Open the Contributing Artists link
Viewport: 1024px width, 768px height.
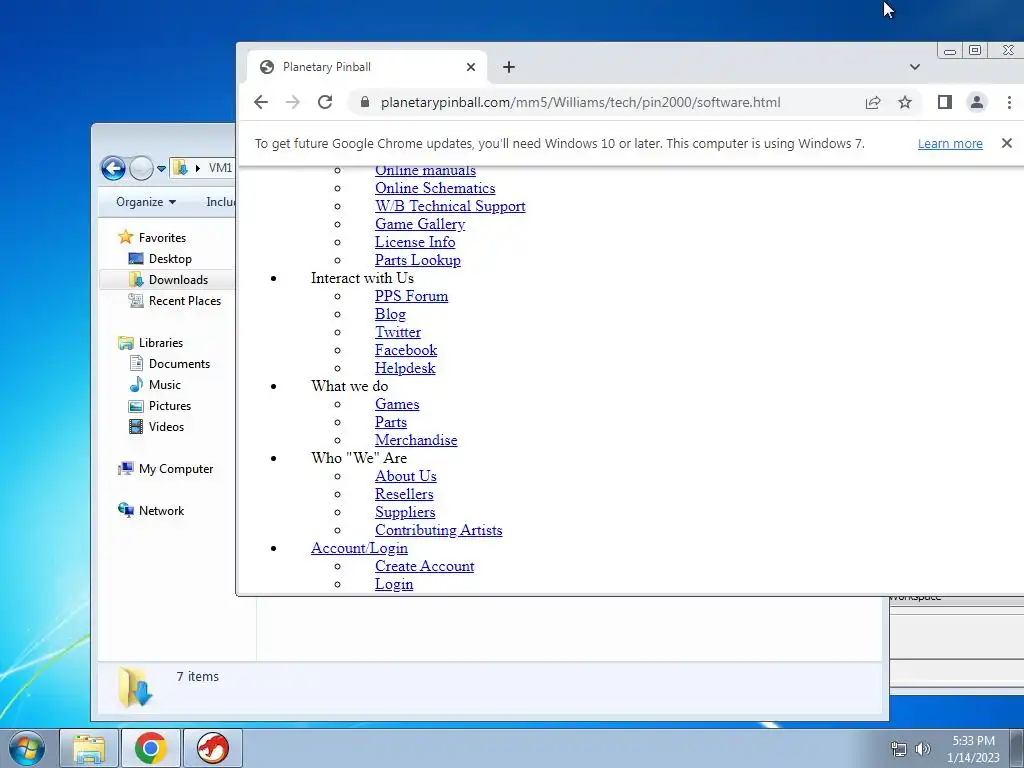[x=438, y=530]
